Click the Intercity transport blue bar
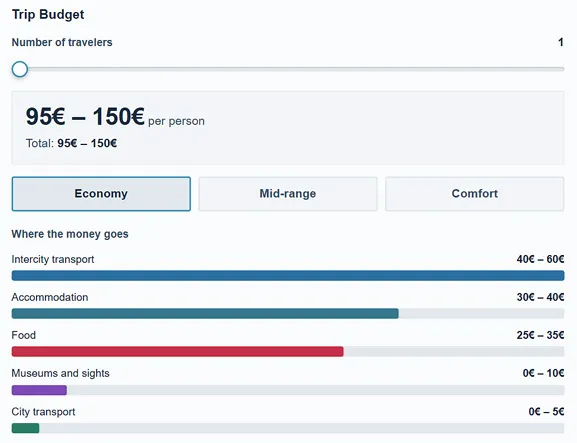The image size is (577, 443). (x=288, y=276)
